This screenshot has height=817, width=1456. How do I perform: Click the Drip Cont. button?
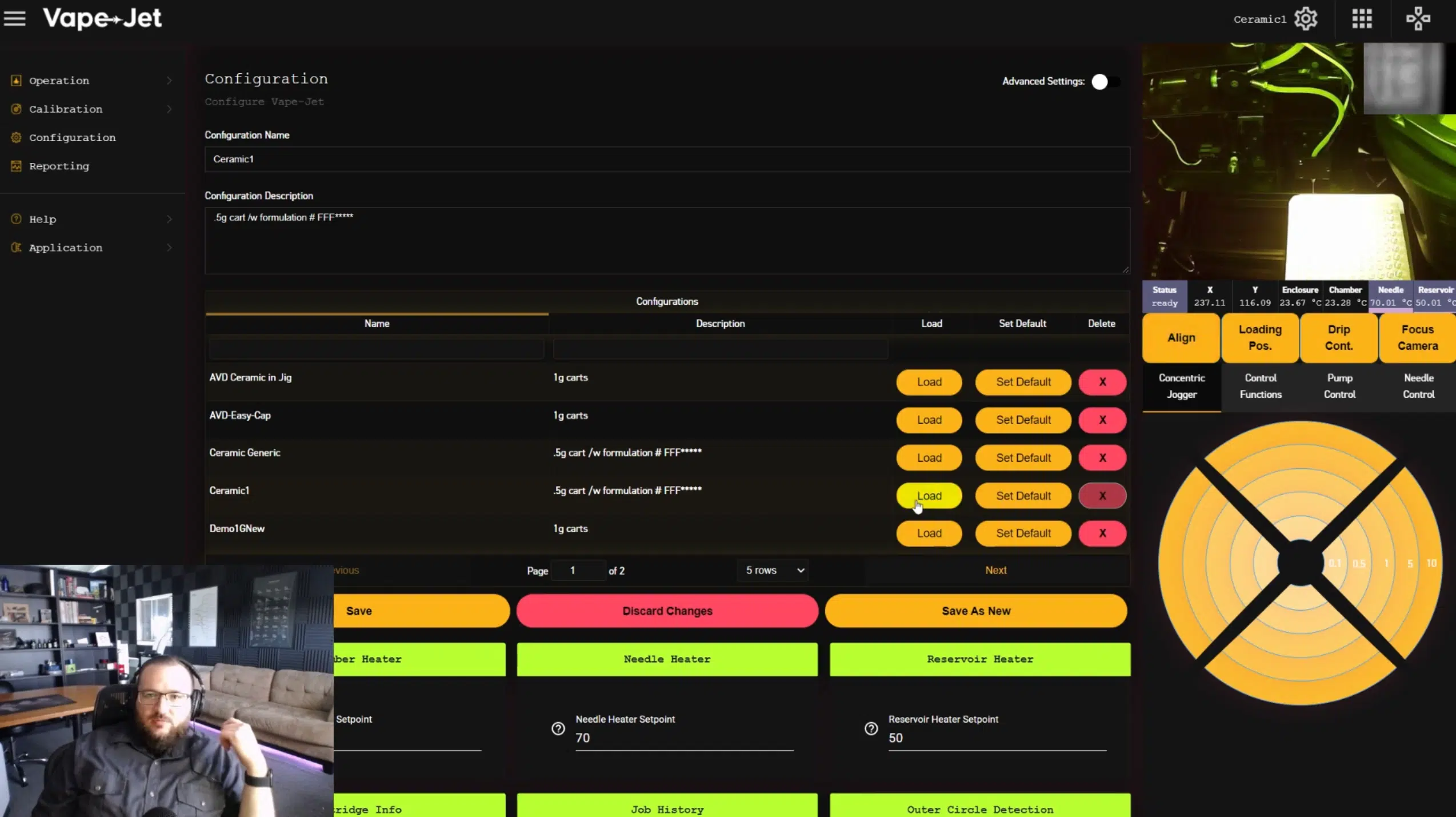[x=1339, y=338]
